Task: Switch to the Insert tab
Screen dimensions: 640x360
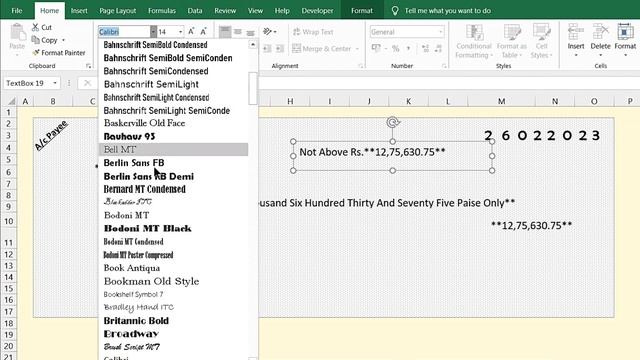Action: (79, 11)
